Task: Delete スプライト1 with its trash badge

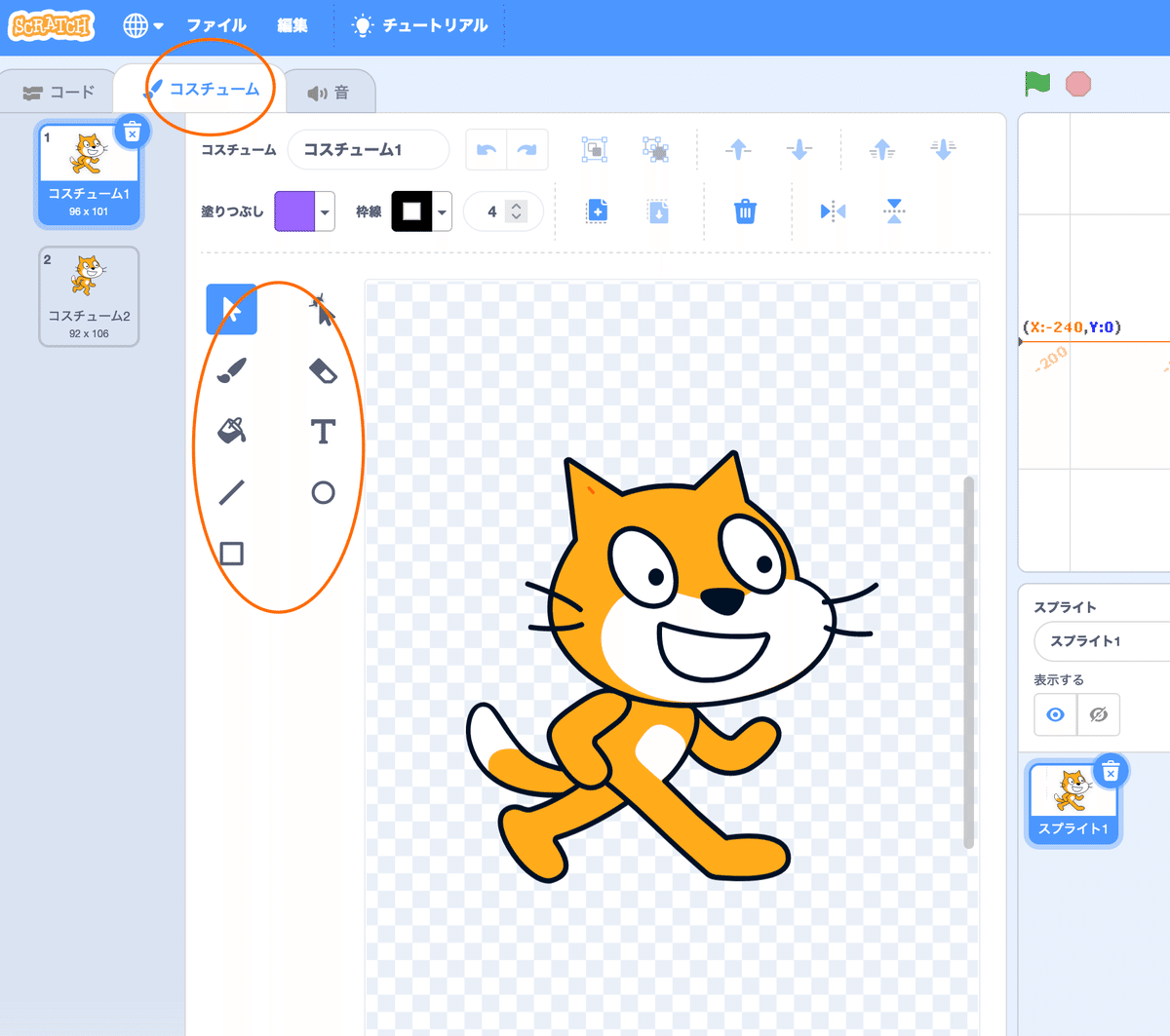Action: tap(1111, 772)
